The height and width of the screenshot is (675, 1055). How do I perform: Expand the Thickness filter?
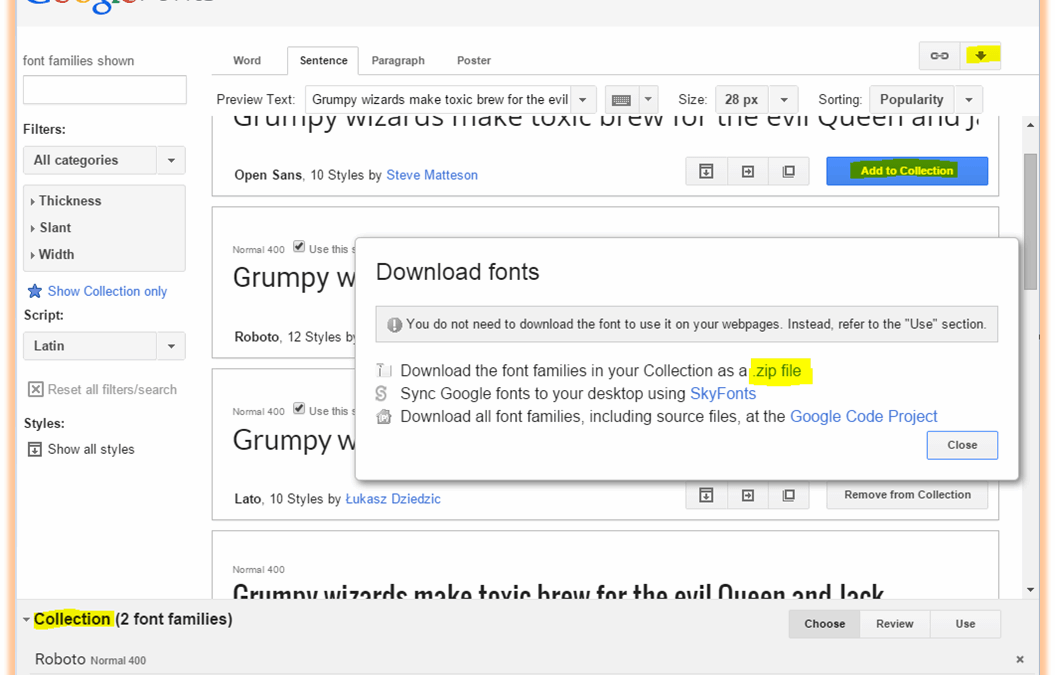(66, 201)
